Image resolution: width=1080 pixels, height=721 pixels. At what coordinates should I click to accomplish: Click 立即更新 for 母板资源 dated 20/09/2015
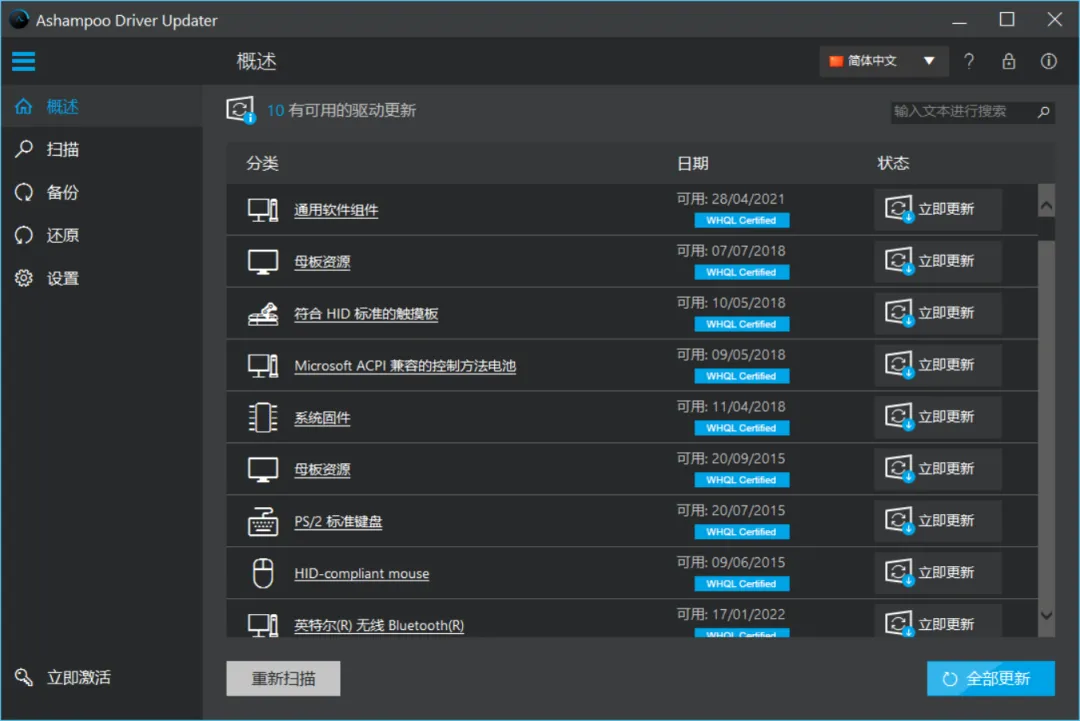937,468
